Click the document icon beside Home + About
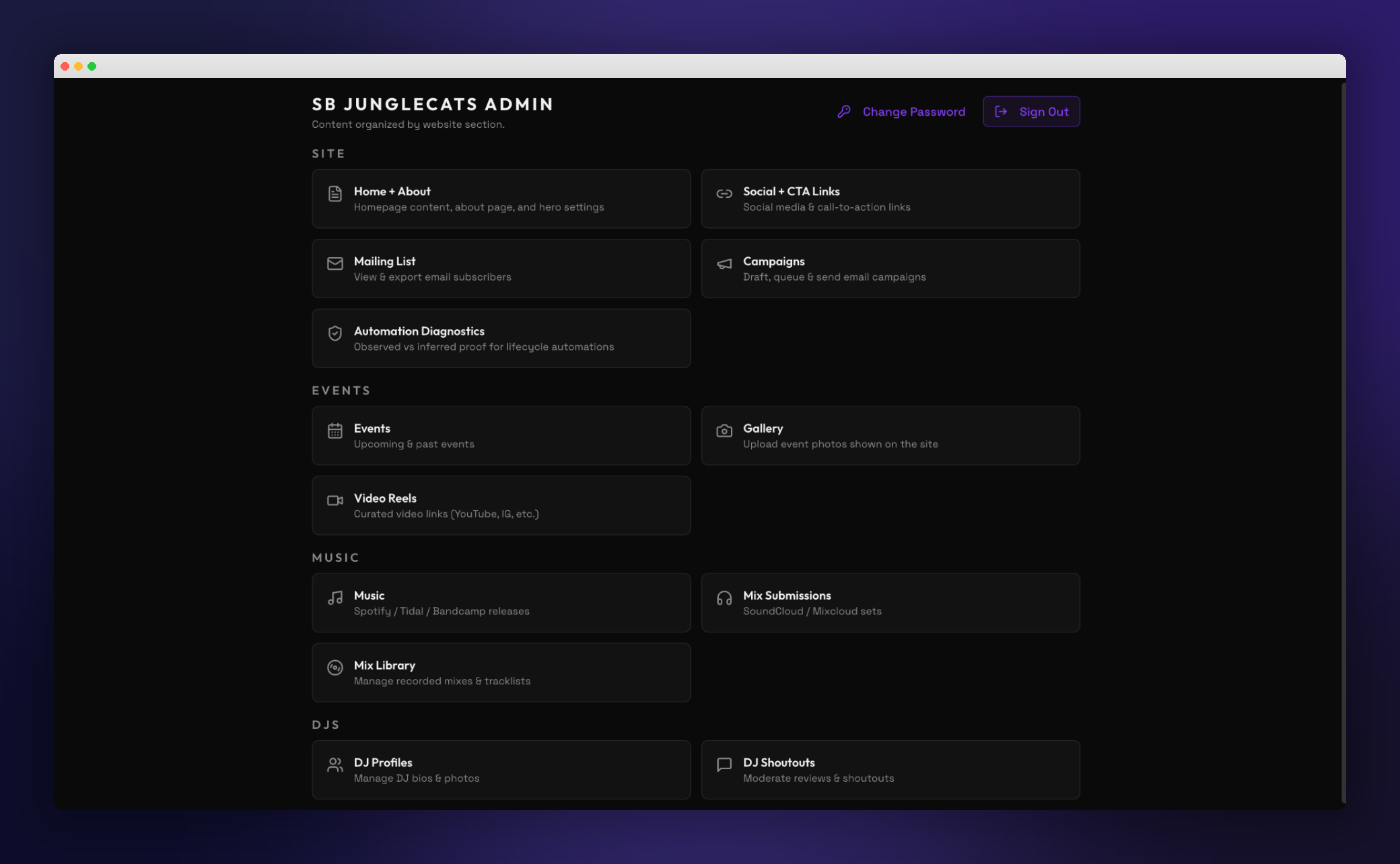 [335, 194]
